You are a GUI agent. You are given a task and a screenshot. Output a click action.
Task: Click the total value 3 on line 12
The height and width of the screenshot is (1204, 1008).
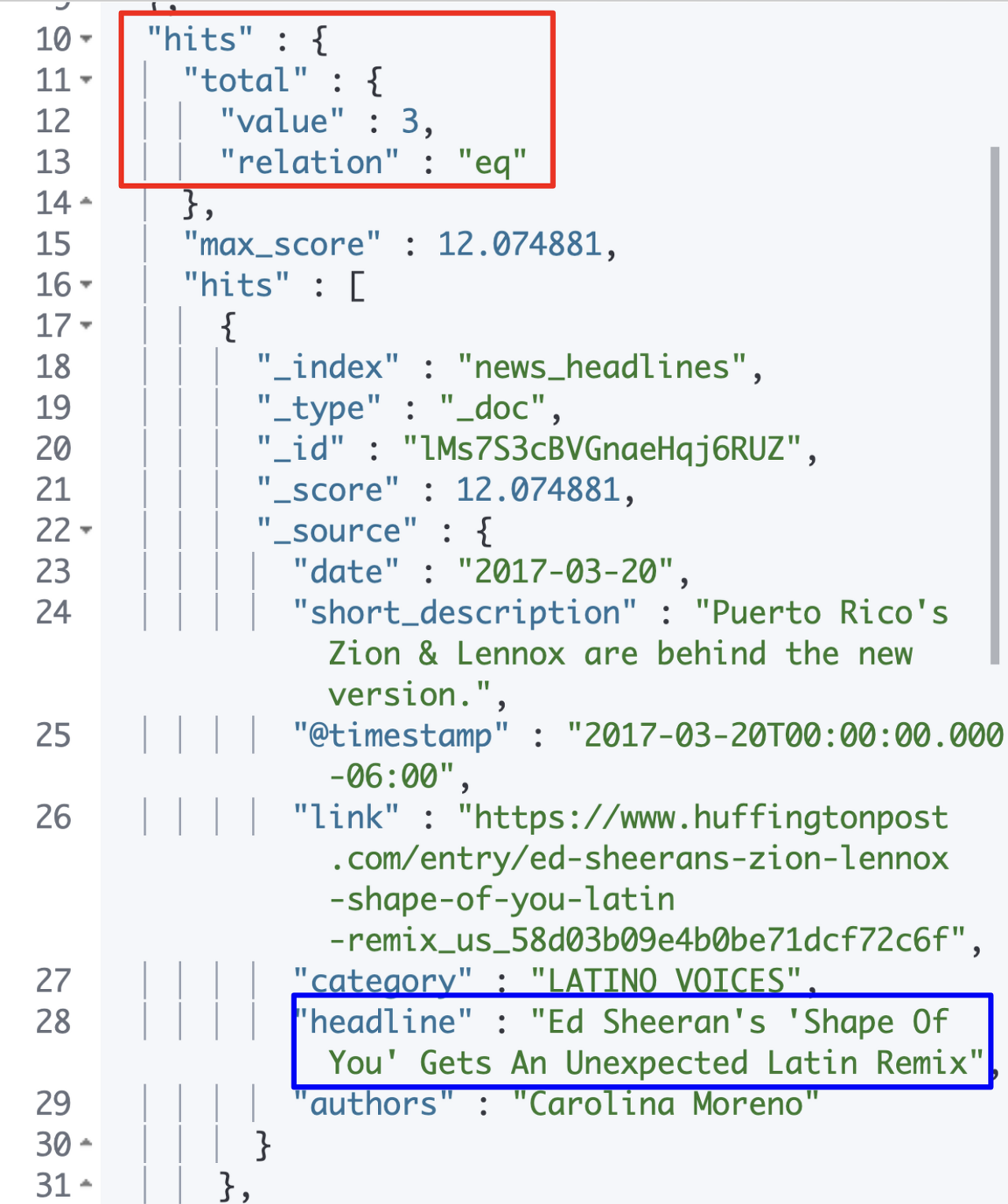click(x=410, y=121)
